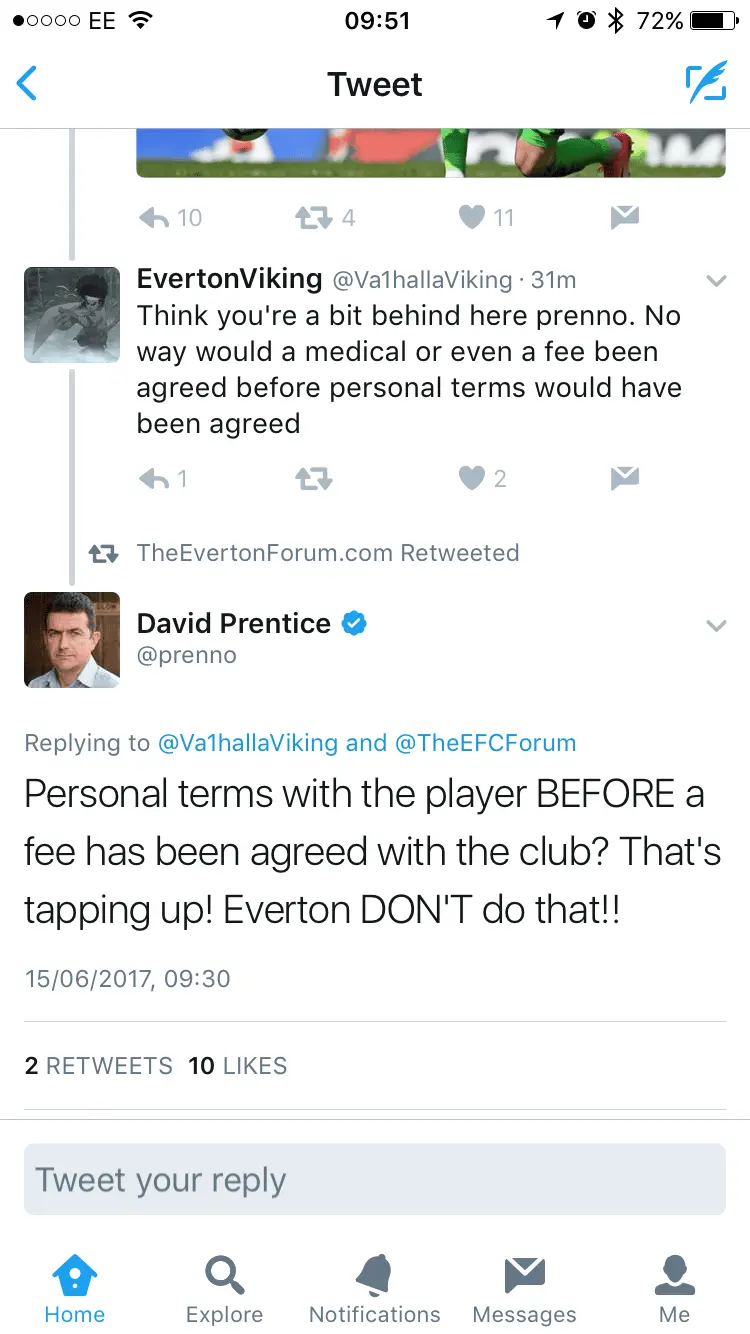Like EvertonViking's tweet with heart icon

[472, 480]
